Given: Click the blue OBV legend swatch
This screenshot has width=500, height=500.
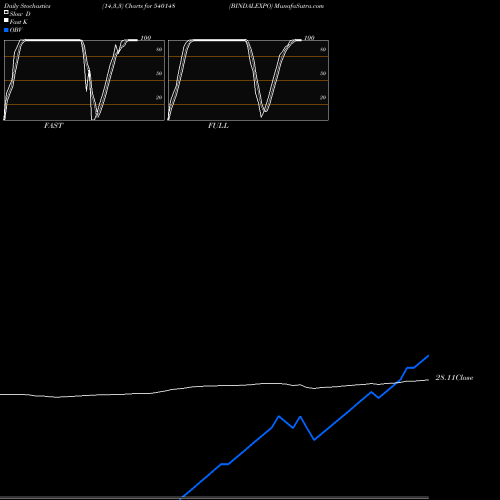Looking at the screenshot, I should point(6,30).
